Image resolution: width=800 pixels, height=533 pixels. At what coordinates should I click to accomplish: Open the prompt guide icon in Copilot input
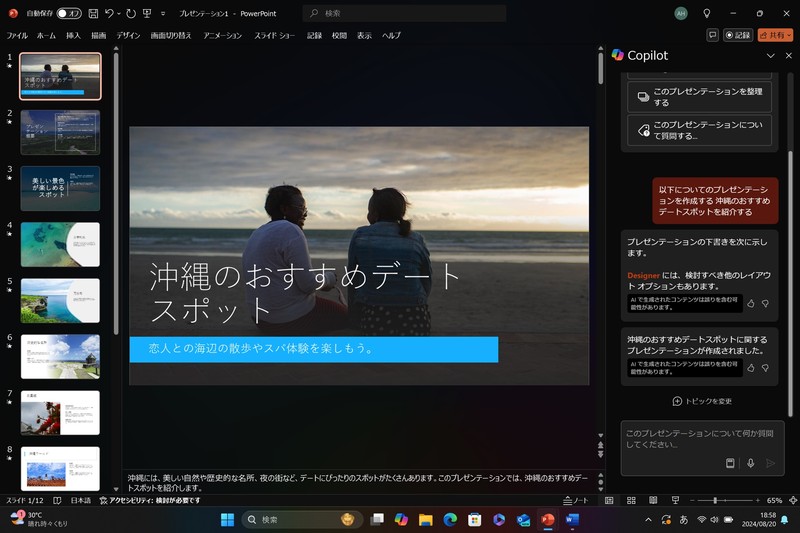pyautogui.click(x=730, y=463)
